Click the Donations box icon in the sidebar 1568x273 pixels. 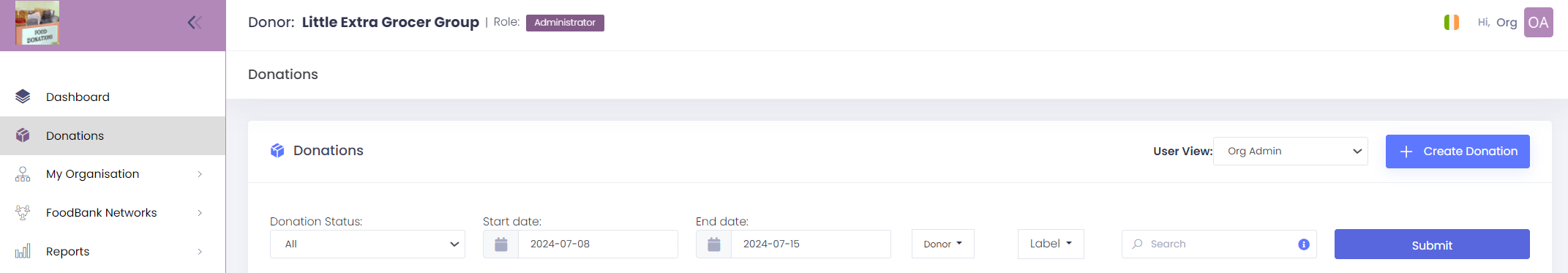[x=23, y=135]
